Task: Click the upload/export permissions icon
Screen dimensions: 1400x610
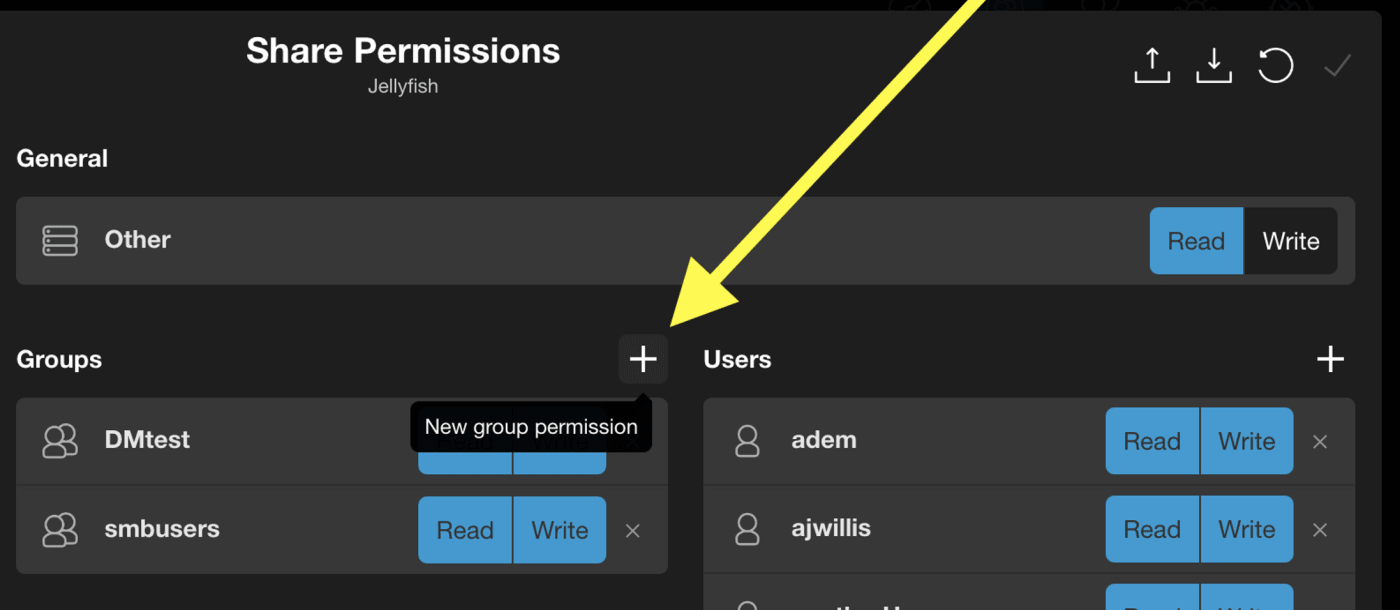Action: click(1152, 66)
